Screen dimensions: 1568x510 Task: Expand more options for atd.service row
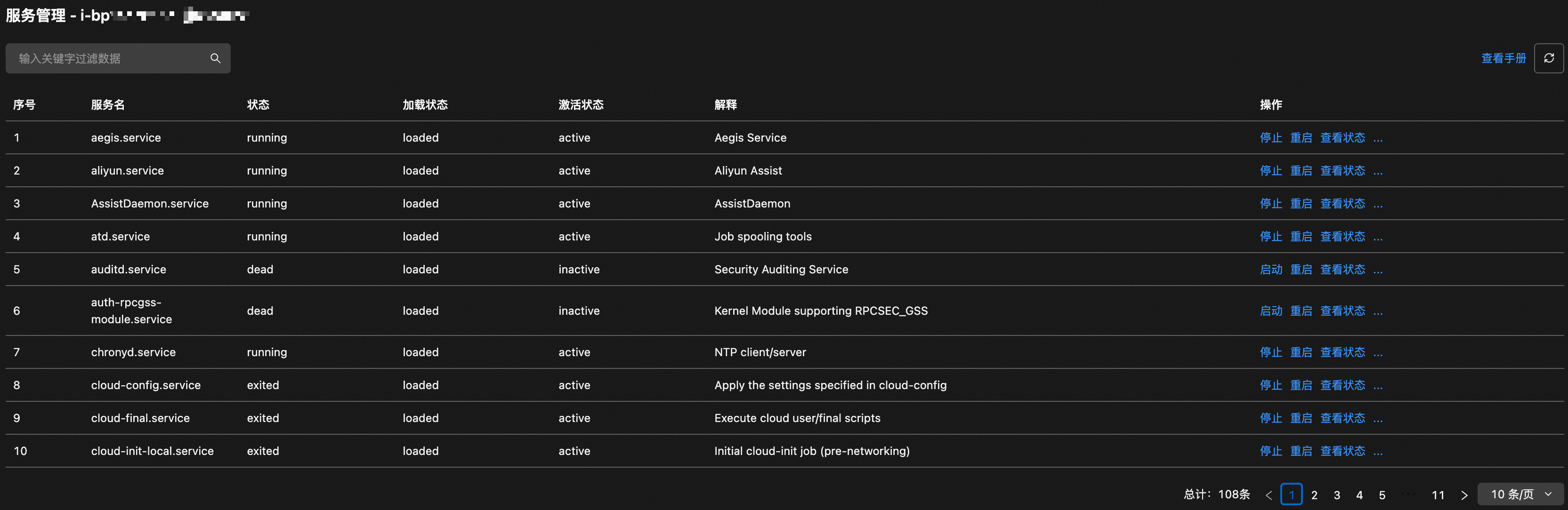1378,238
